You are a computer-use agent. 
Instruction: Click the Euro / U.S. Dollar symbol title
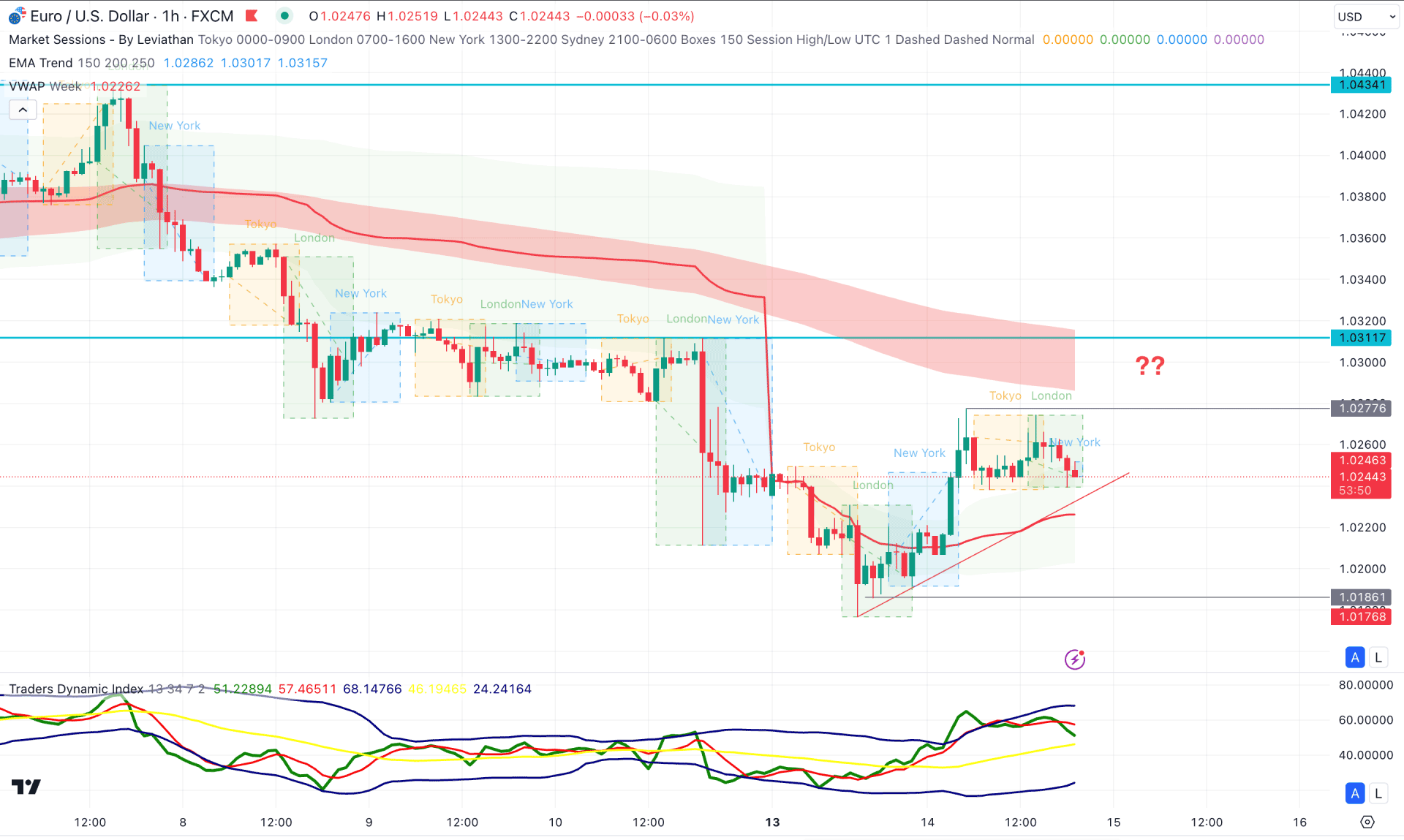(x=90, y=16)
